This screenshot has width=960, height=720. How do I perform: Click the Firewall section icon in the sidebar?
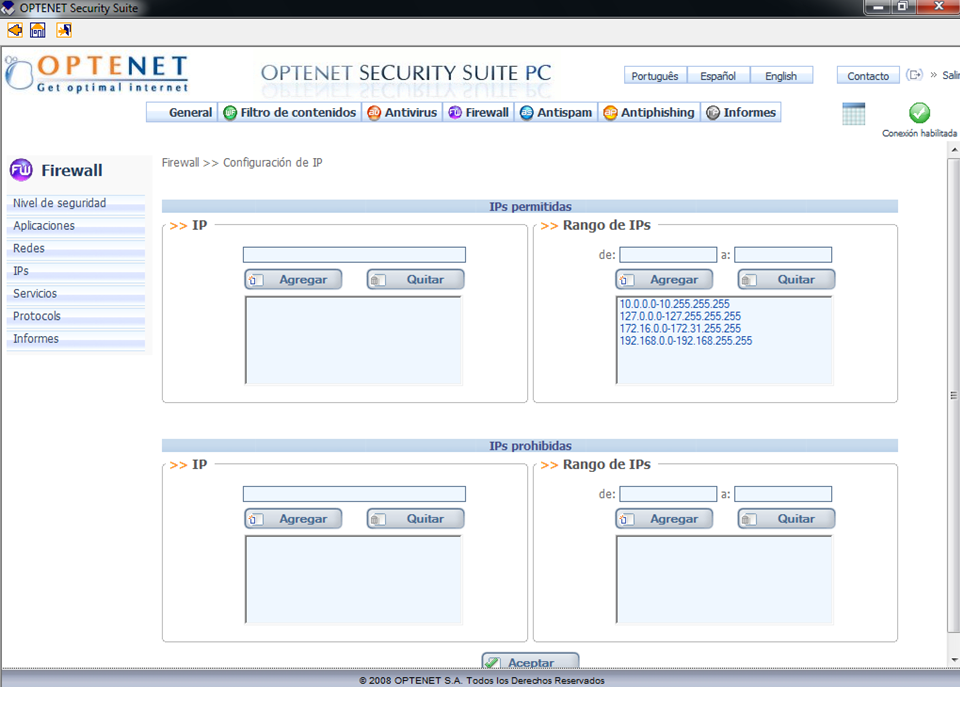coord(21,170)
